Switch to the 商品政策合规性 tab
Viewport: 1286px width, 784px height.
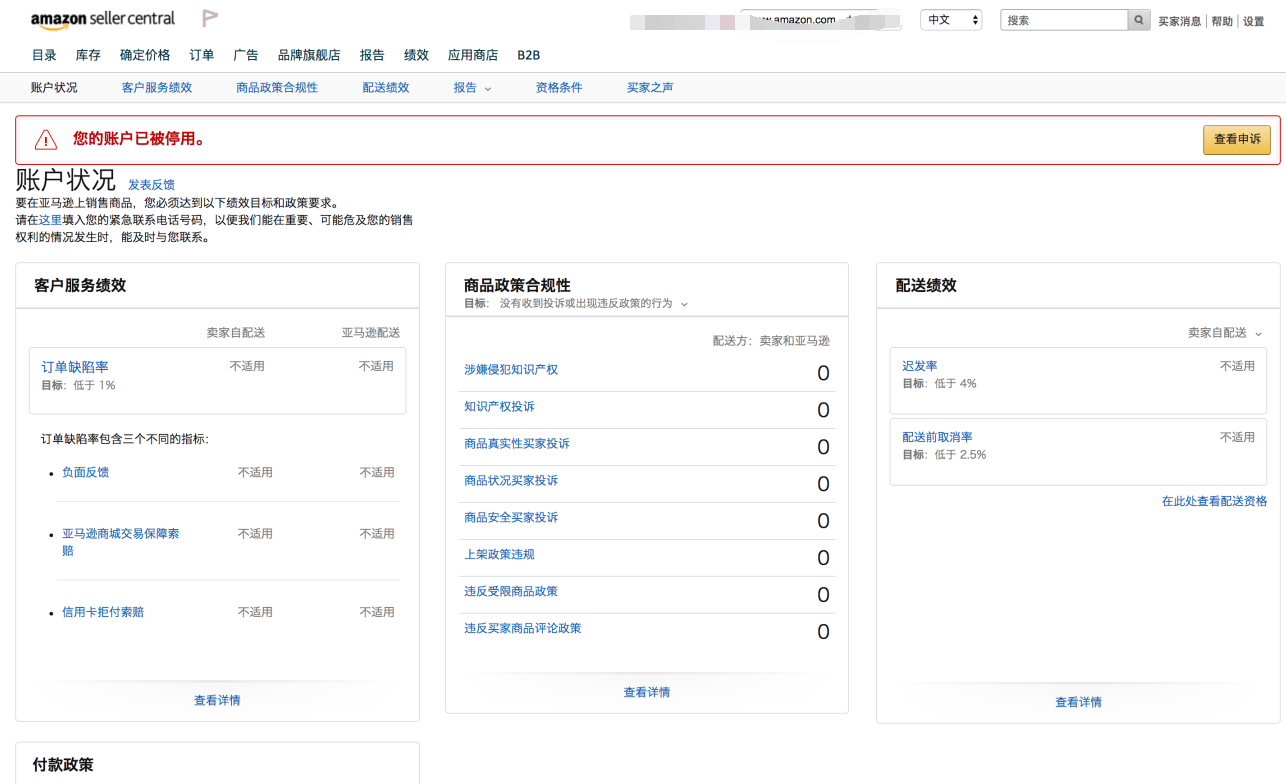tap(277, 88)
